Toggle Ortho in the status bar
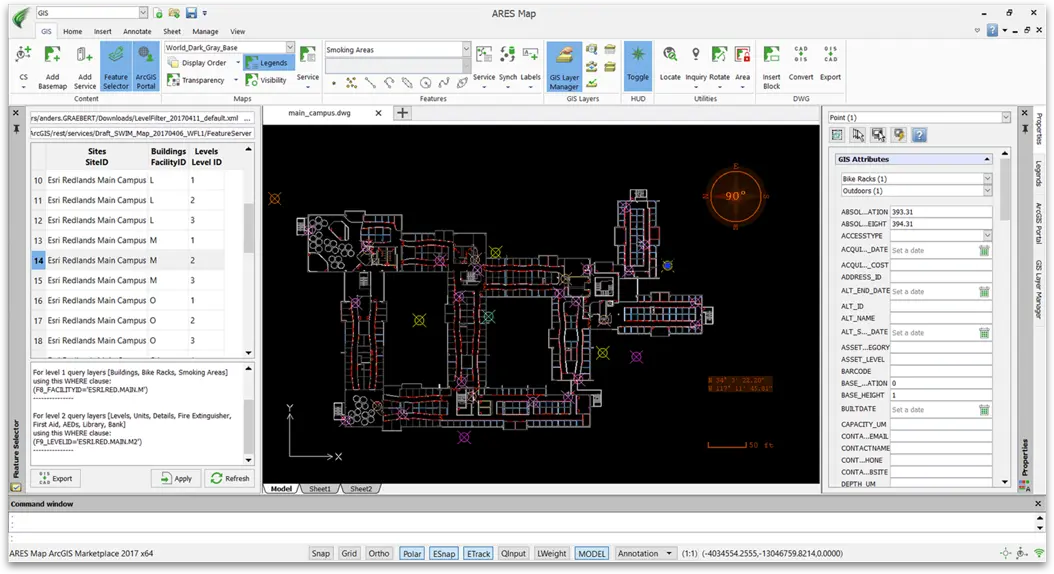 pyautogui.click(x=378, y=554)
